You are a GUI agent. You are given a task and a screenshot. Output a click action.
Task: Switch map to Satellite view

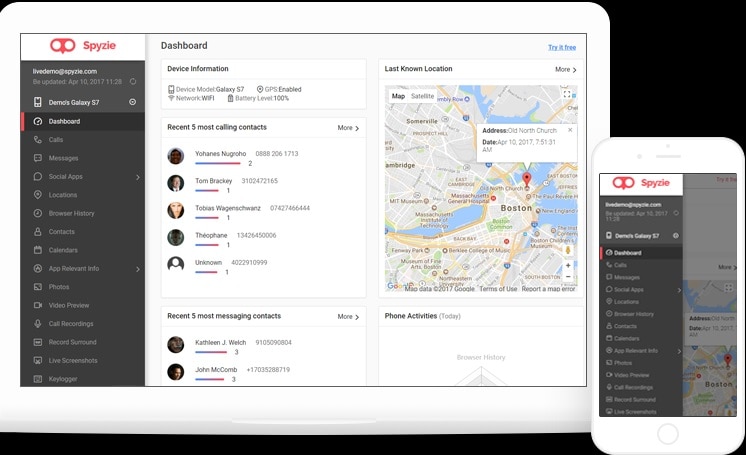422,96
